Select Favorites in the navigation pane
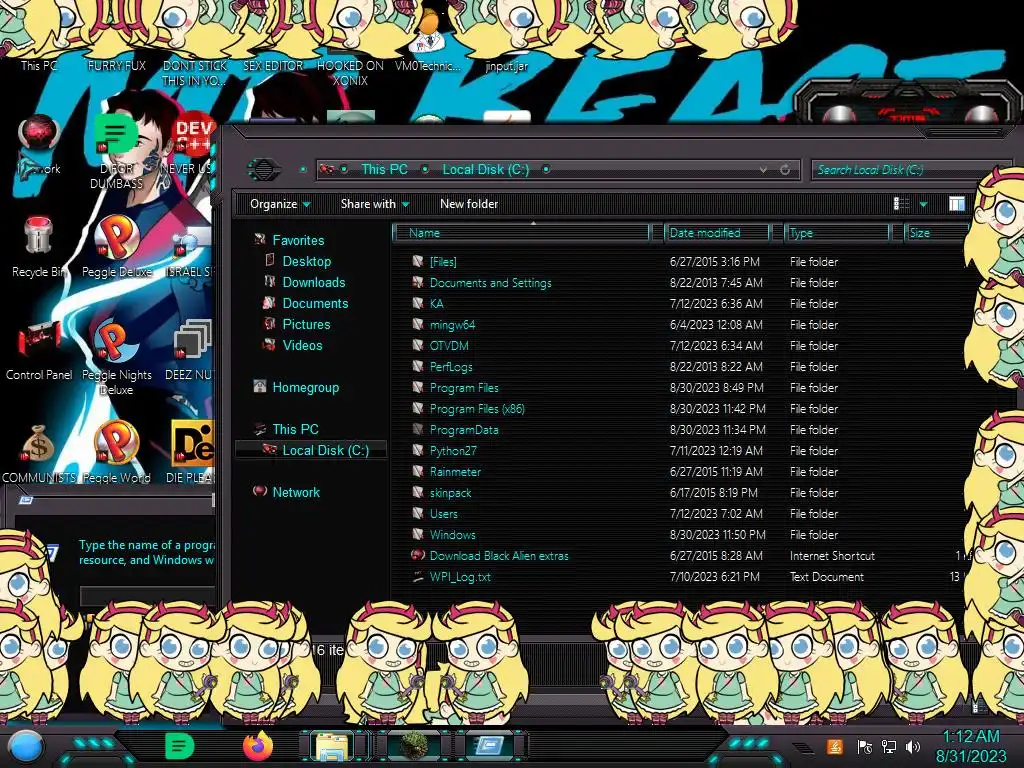This screenshot has width=1024, height=768. (298, 240)
